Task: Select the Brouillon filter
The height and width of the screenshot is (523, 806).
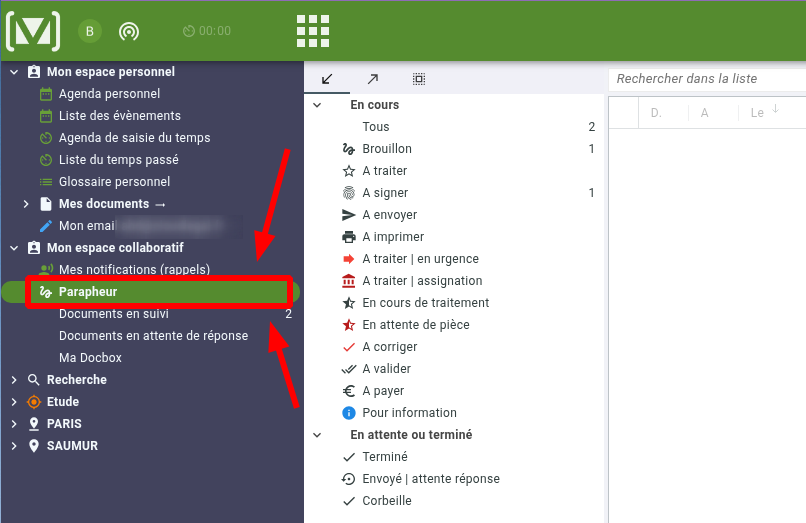Action: point(386,149)
